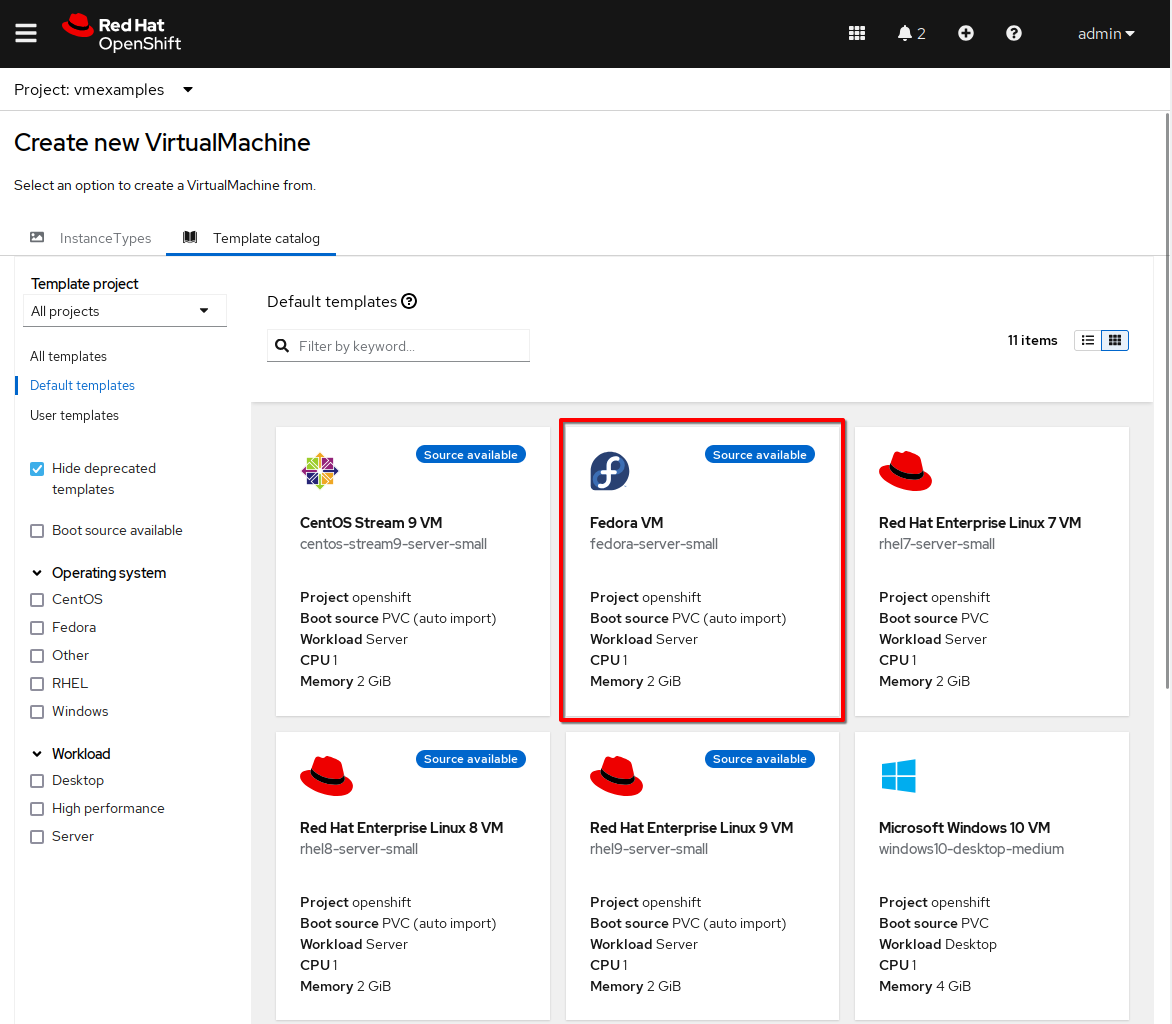The width and height of the screenshot is (1172, 1024).
Task: Check the Server workload filter
Action: [37, 837]
